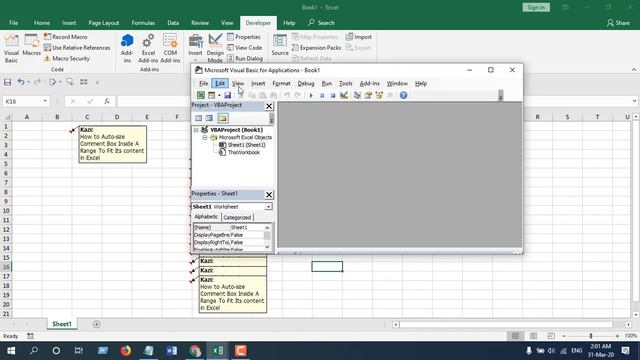Image resolution: width=640 pixels, height=360 pixels.
Task: Click the Excel Sign in button
Action: (536, 7)
